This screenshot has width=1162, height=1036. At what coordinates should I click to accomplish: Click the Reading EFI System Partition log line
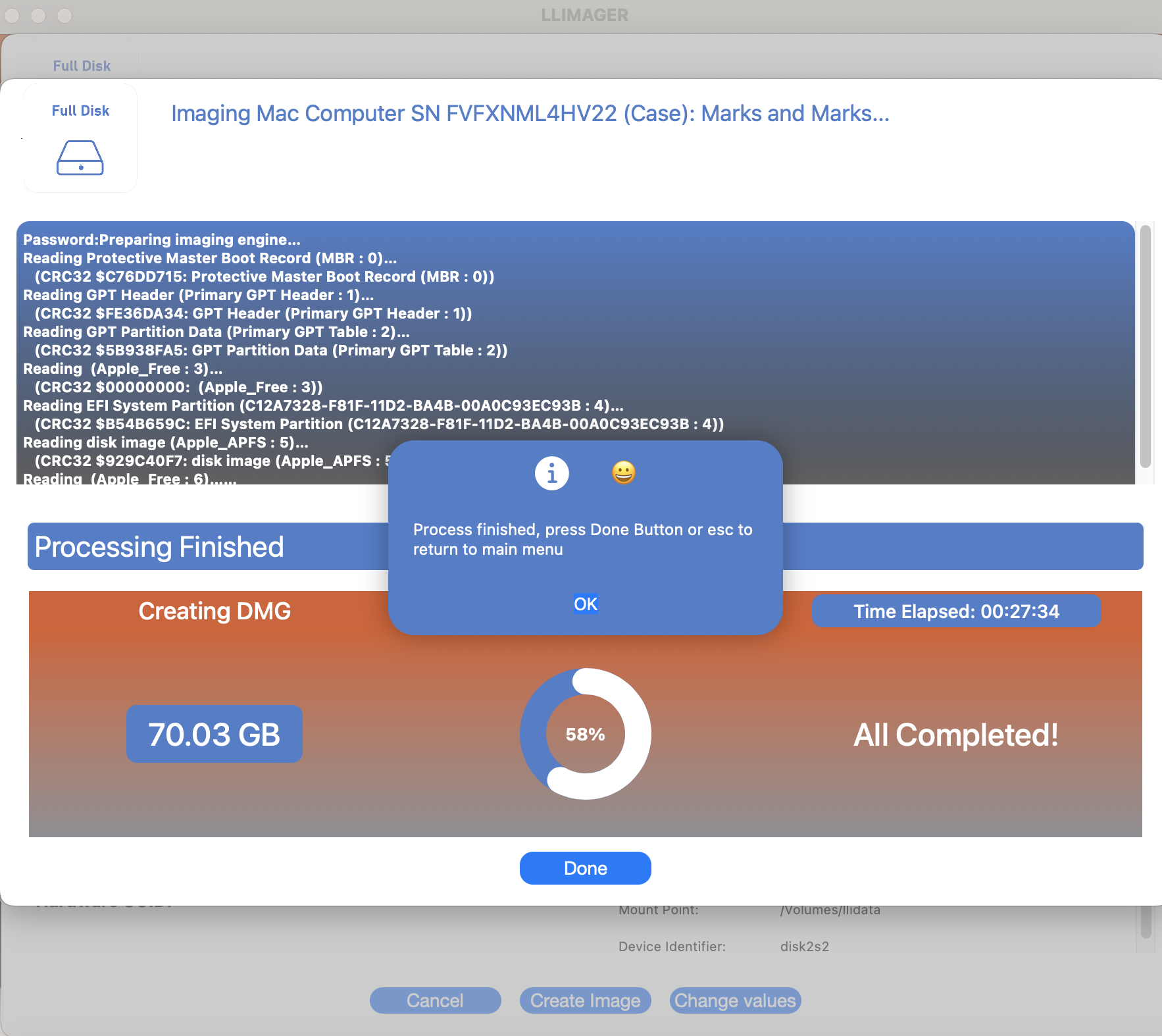point(323,405)
